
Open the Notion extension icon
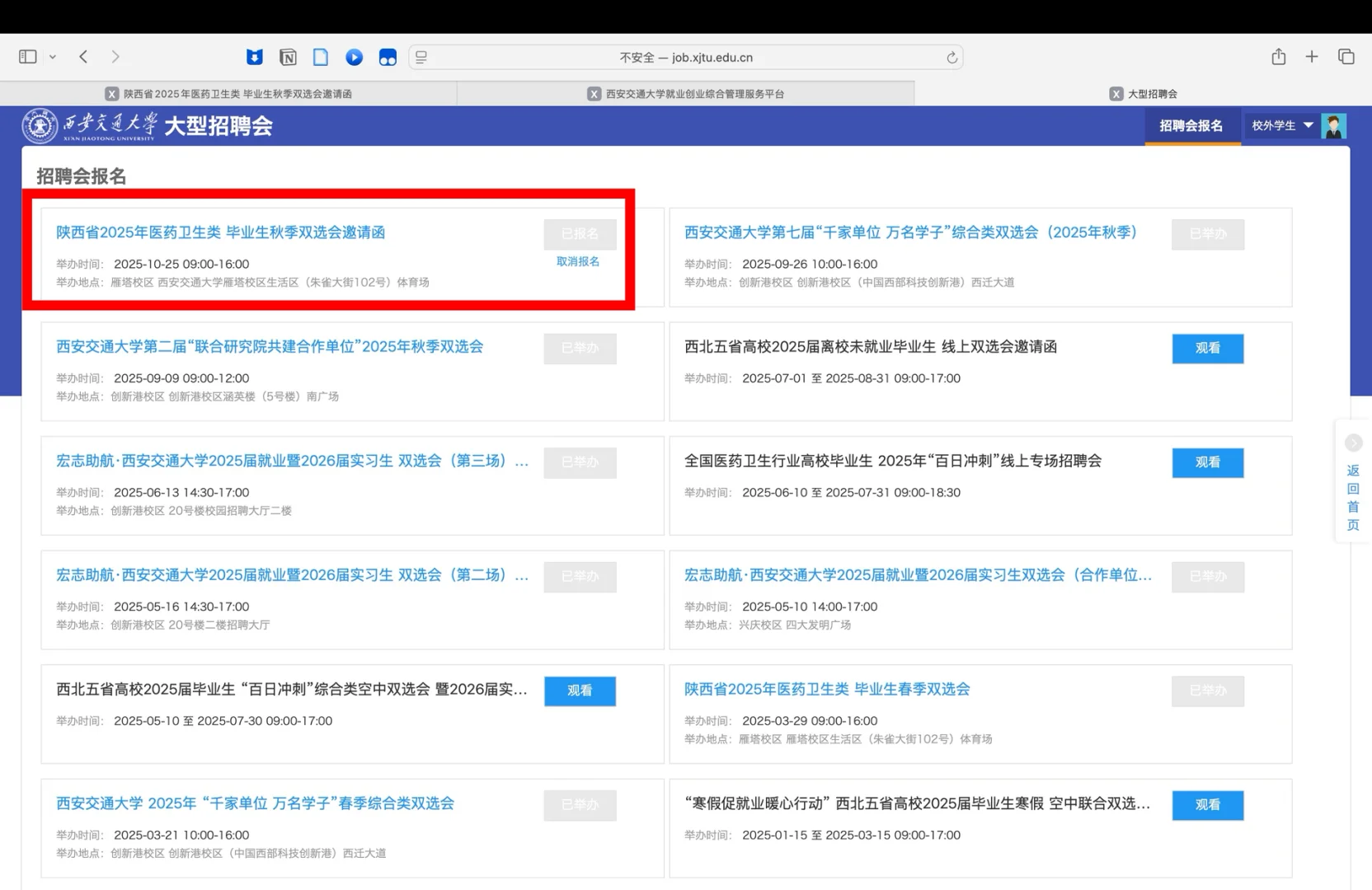288,57
